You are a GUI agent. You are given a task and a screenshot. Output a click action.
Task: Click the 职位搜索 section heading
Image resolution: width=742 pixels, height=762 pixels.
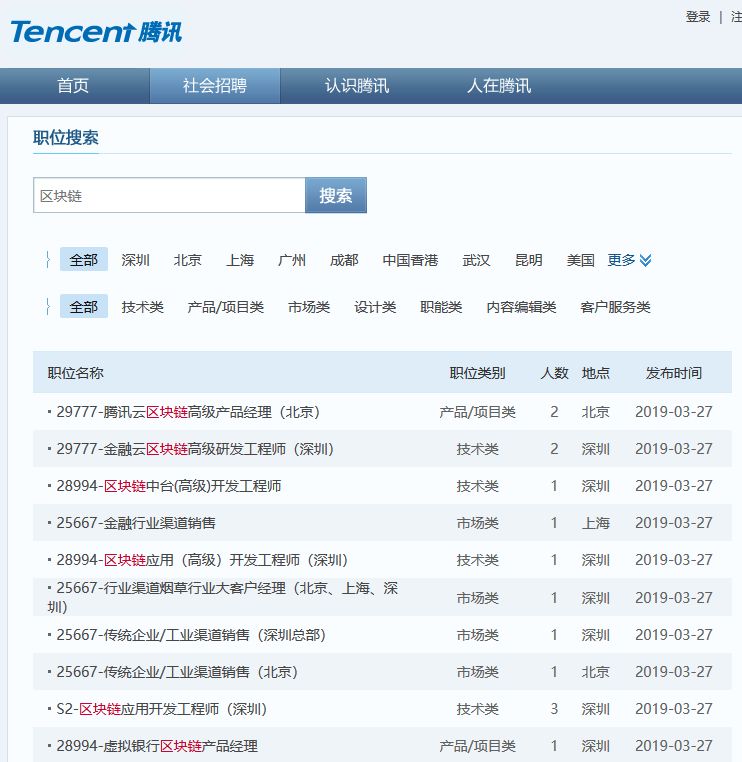[66, 138]
